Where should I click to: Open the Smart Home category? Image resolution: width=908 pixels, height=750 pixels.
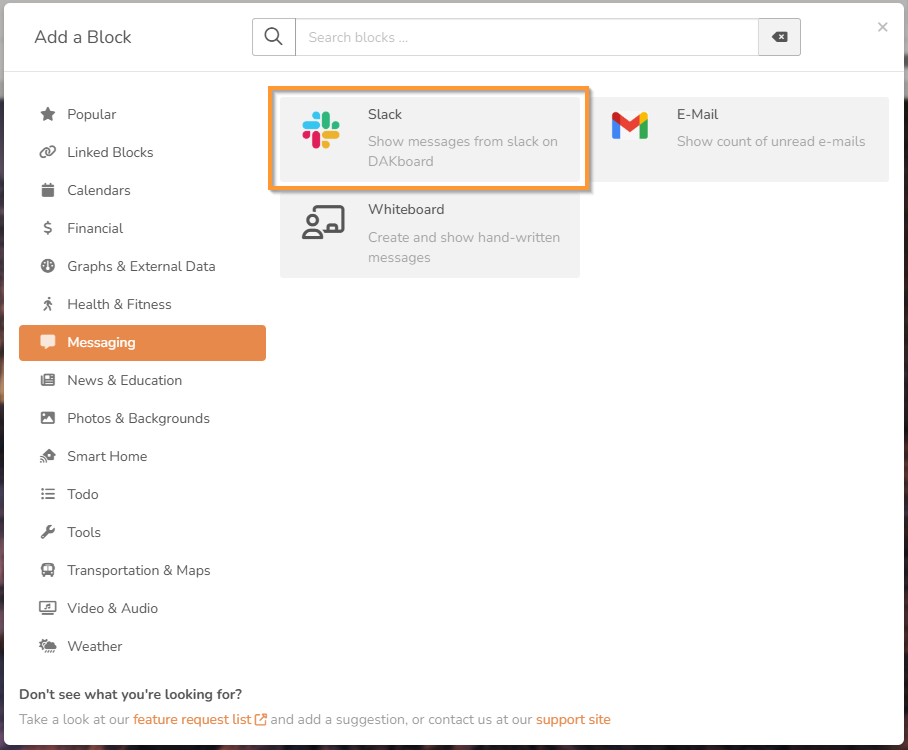pos(142,456)
